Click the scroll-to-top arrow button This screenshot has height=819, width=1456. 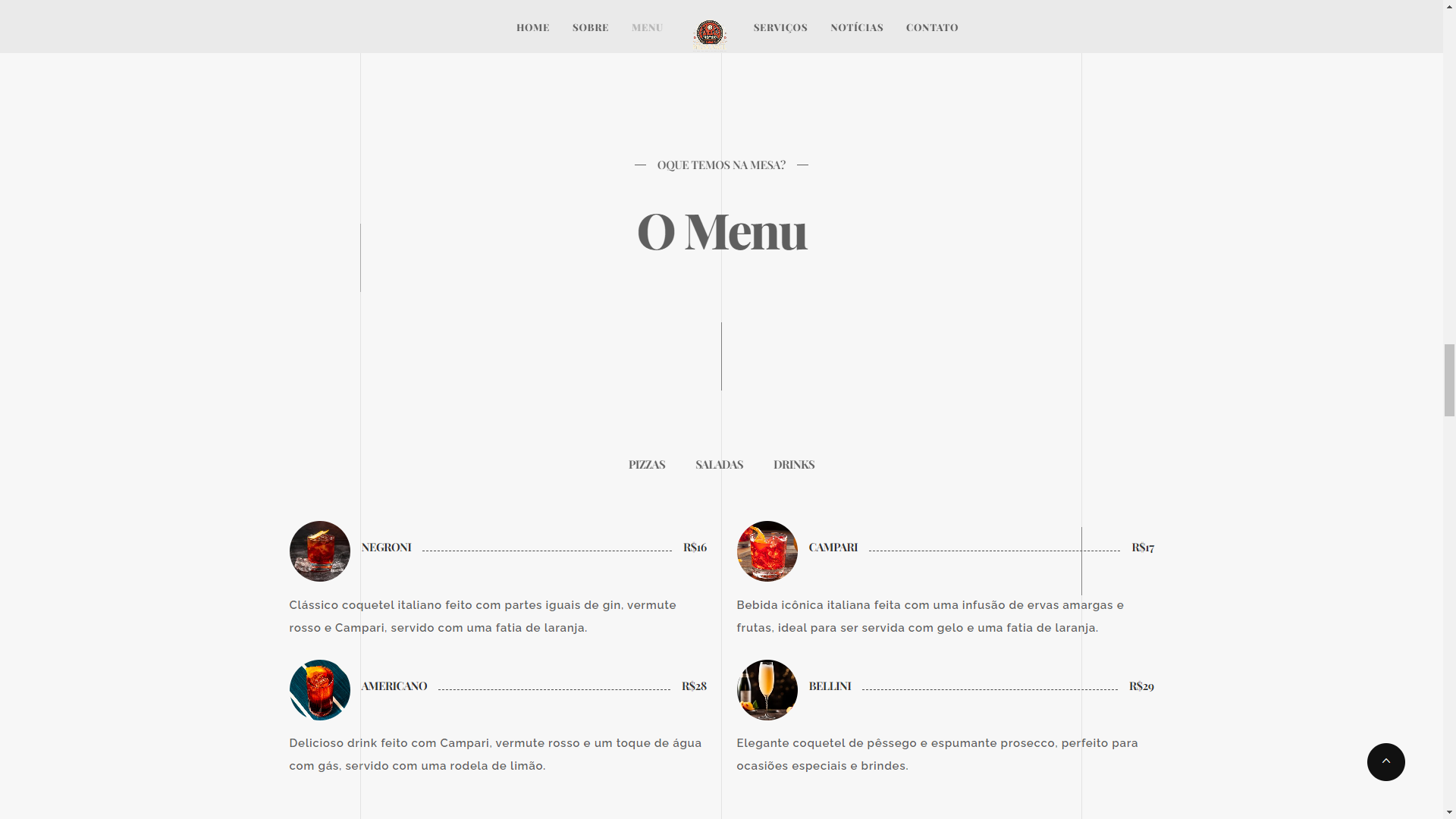pos(1386,762)
